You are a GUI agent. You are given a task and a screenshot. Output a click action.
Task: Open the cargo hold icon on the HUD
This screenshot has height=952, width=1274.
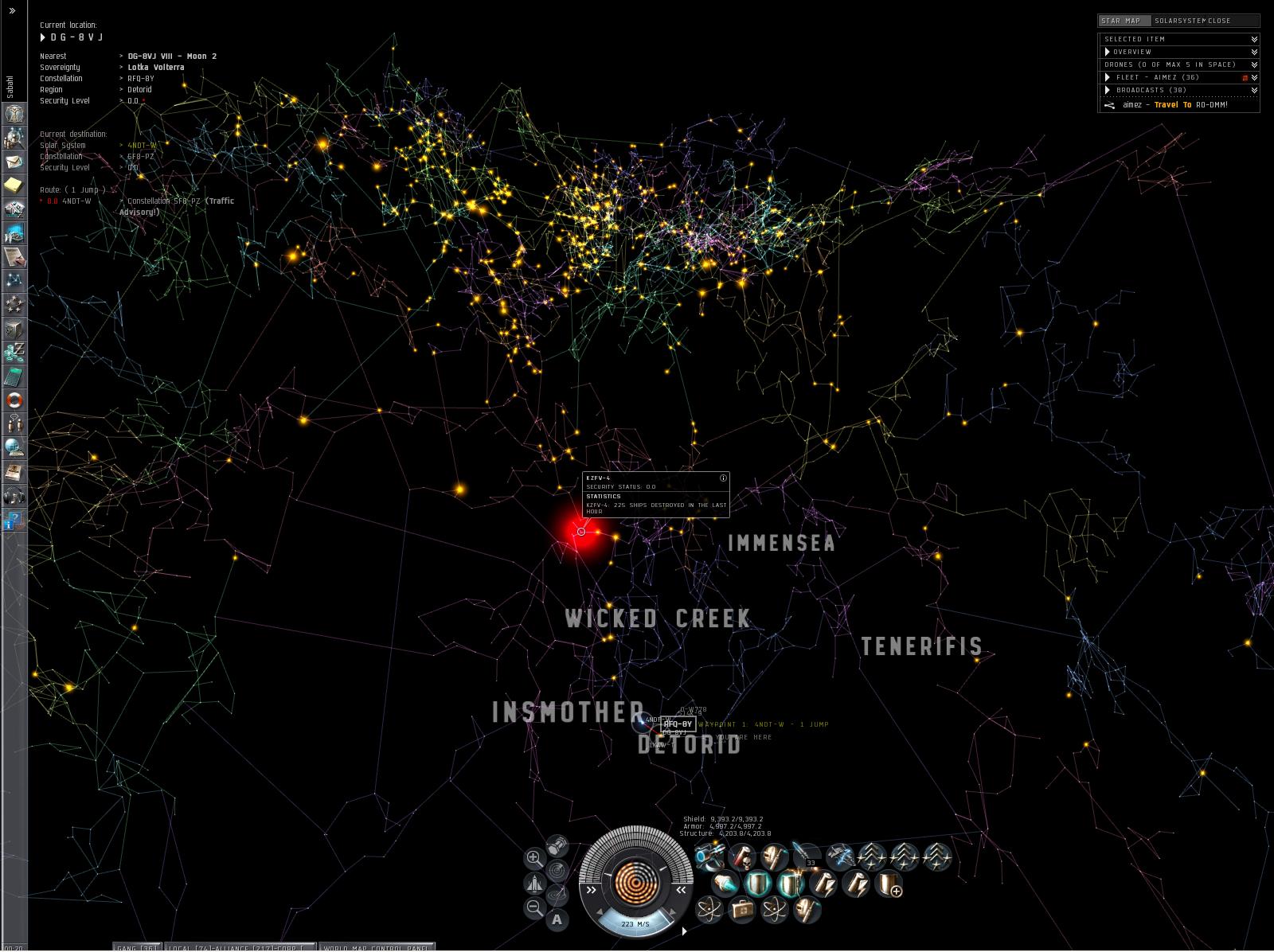tap(557, 845)
